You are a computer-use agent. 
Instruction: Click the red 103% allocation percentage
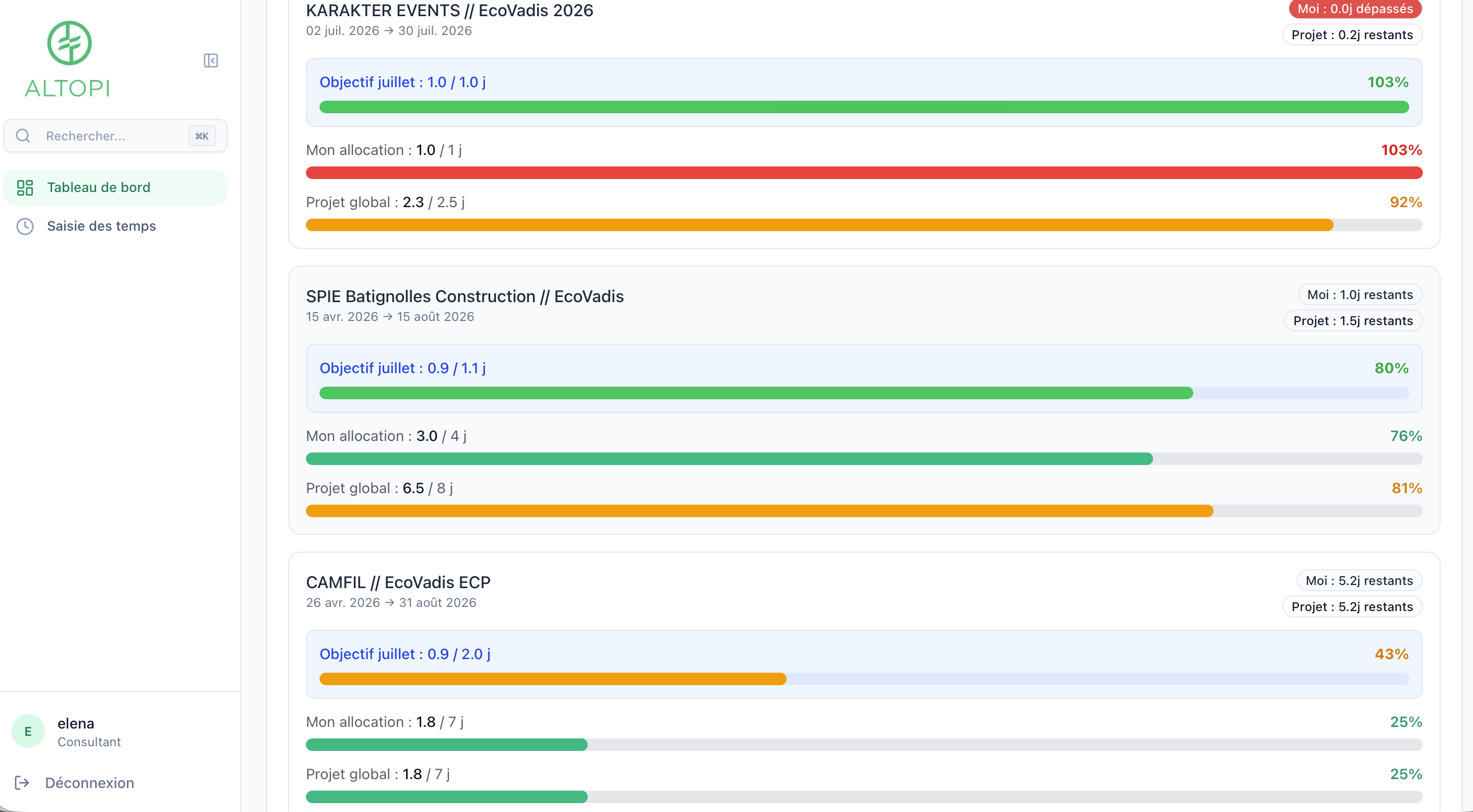tap(1401, 150)
